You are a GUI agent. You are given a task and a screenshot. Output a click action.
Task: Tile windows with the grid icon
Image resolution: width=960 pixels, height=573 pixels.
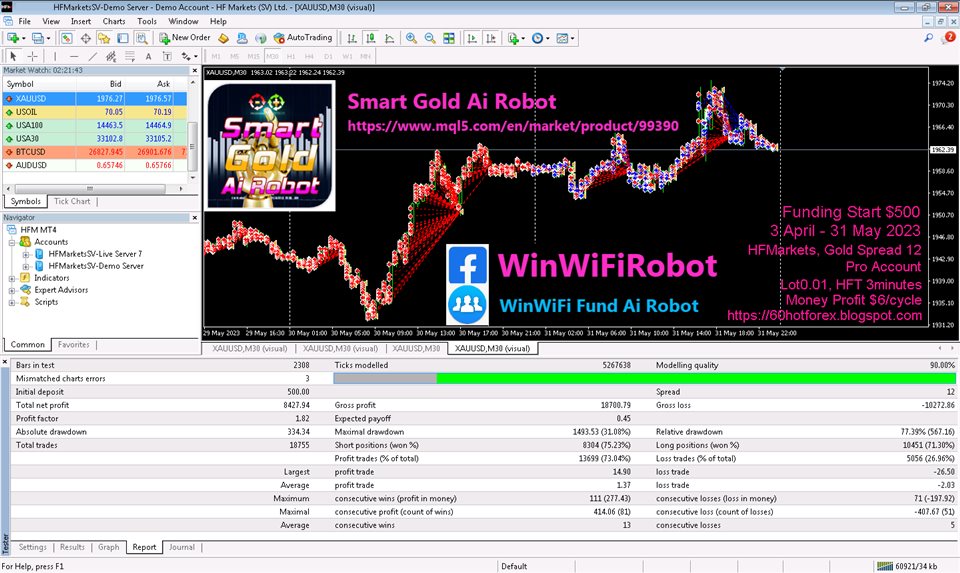tap(449, 38)
